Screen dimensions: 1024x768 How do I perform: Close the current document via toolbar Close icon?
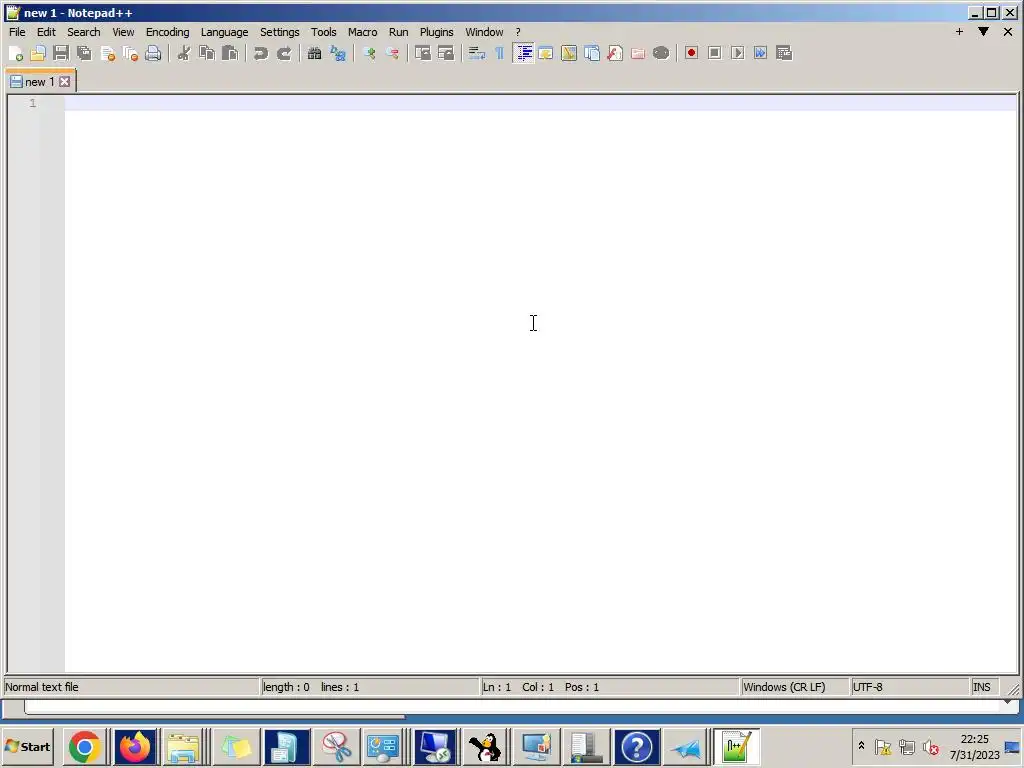pyautogui.click(x=108, y=54)
